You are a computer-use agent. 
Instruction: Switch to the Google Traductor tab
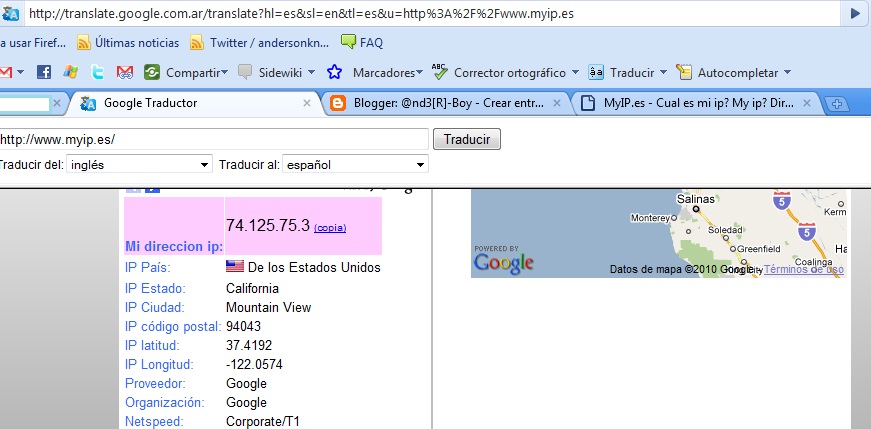point(194,103)
